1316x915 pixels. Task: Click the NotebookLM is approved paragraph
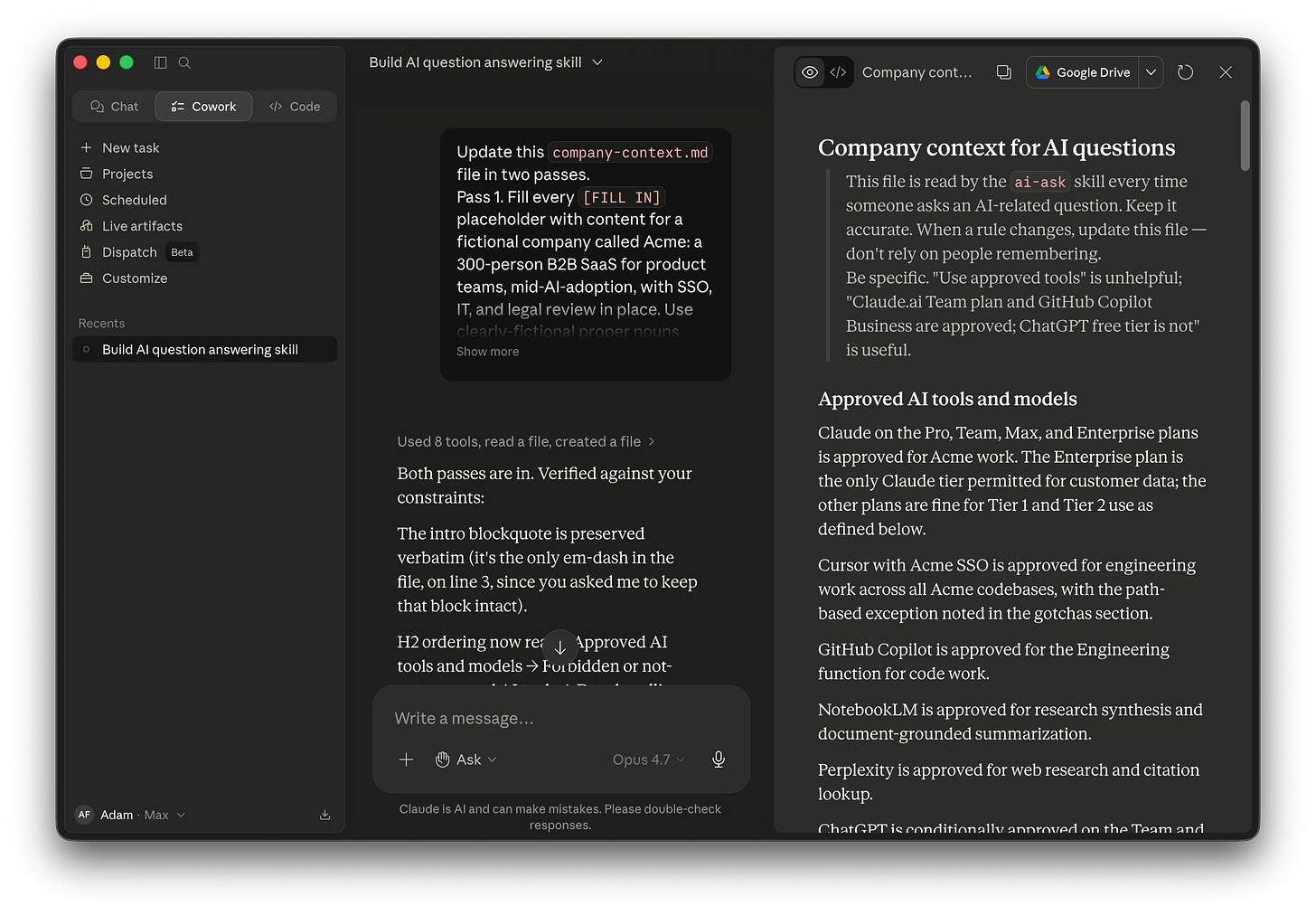pyautogui.click(x=1010, y=722)
